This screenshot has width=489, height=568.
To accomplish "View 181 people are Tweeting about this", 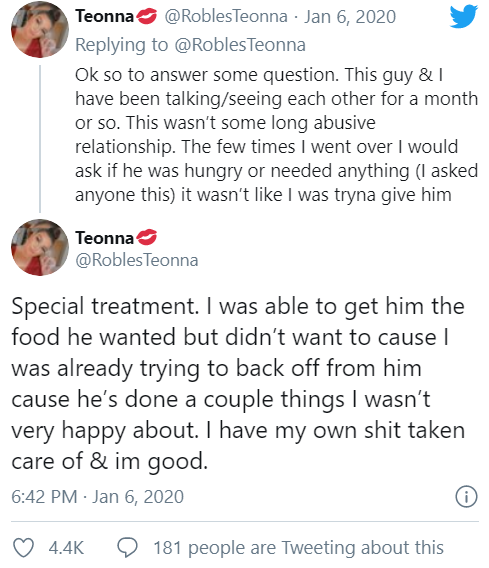I will (298, 547).
